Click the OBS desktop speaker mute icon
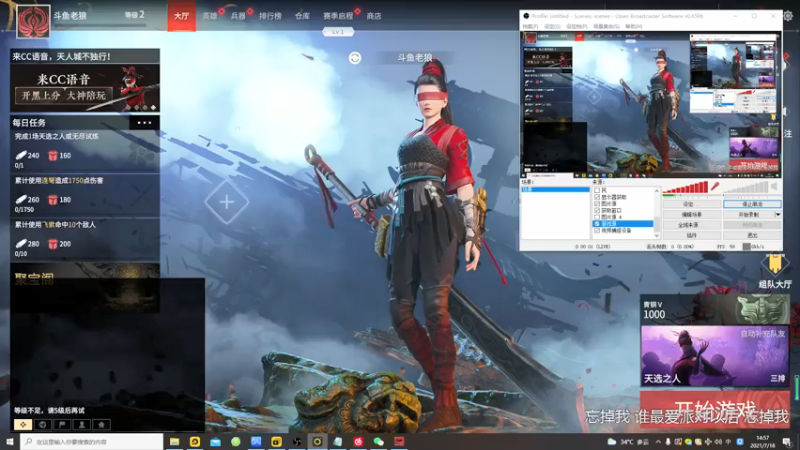This screenshot has height=450, width=800. coord(774,187)
